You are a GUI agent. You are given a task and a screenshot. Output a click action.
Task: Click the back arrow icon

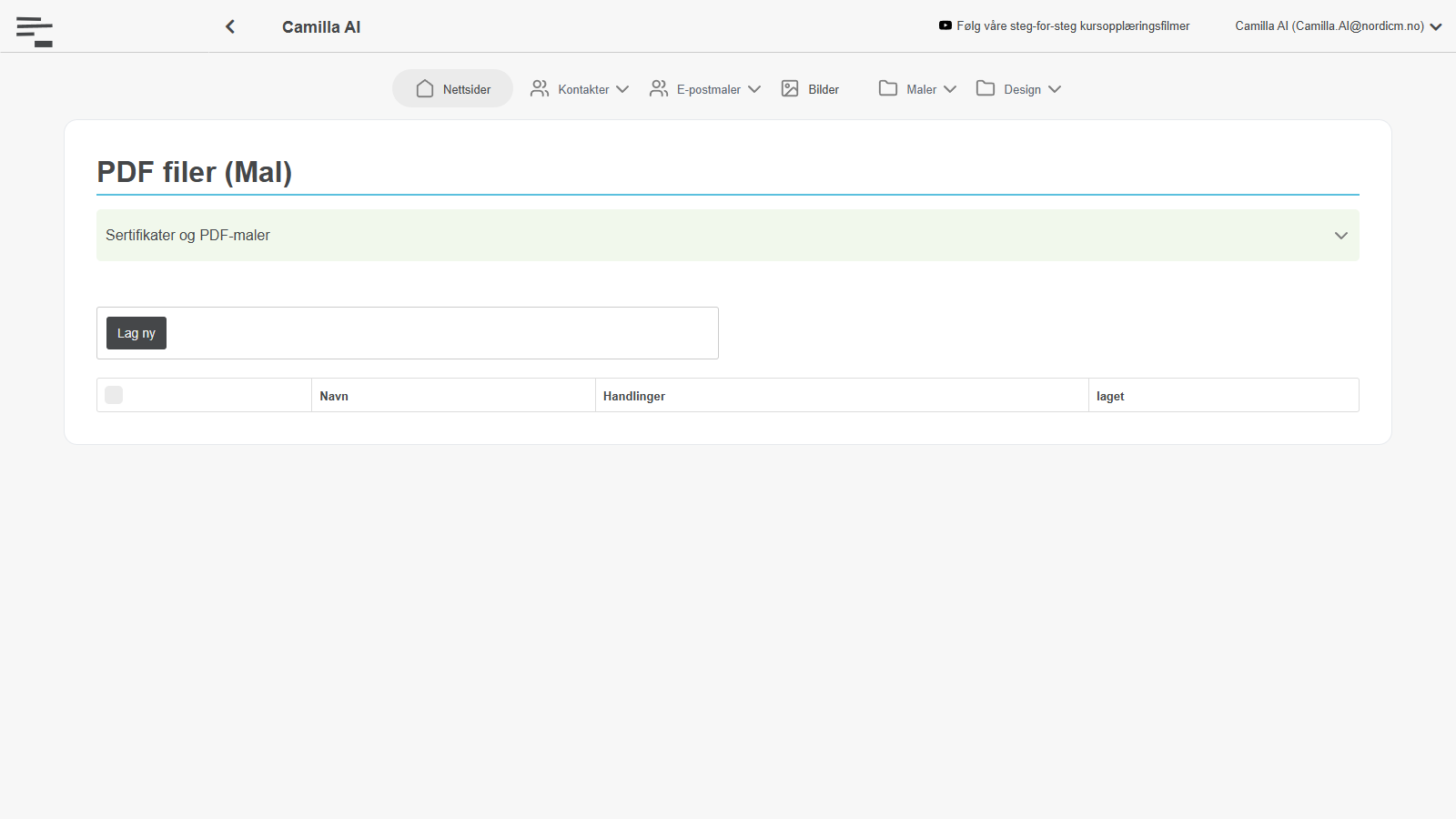(x=230, y=26)
